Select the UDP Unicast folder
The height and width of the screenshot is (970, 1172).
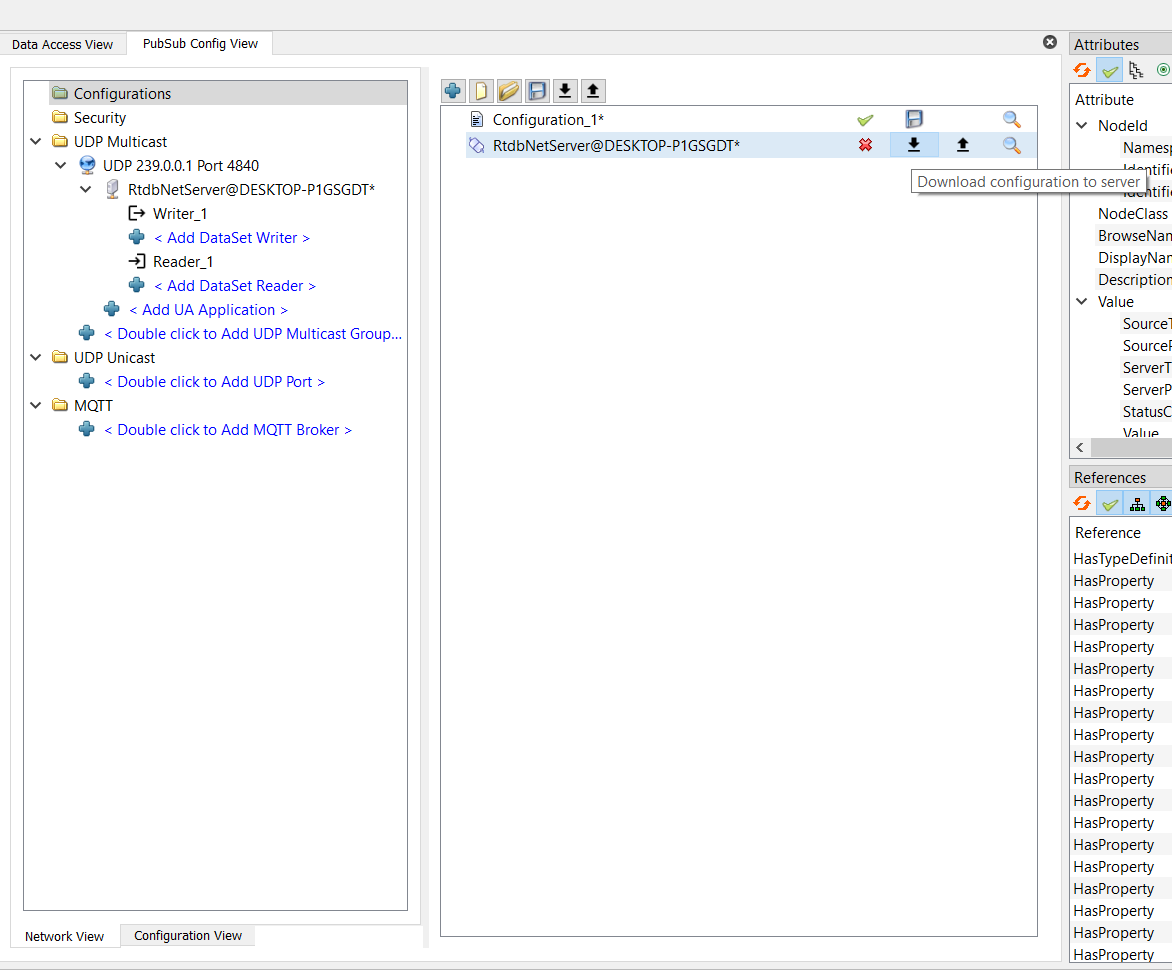(x=114, y=357)
